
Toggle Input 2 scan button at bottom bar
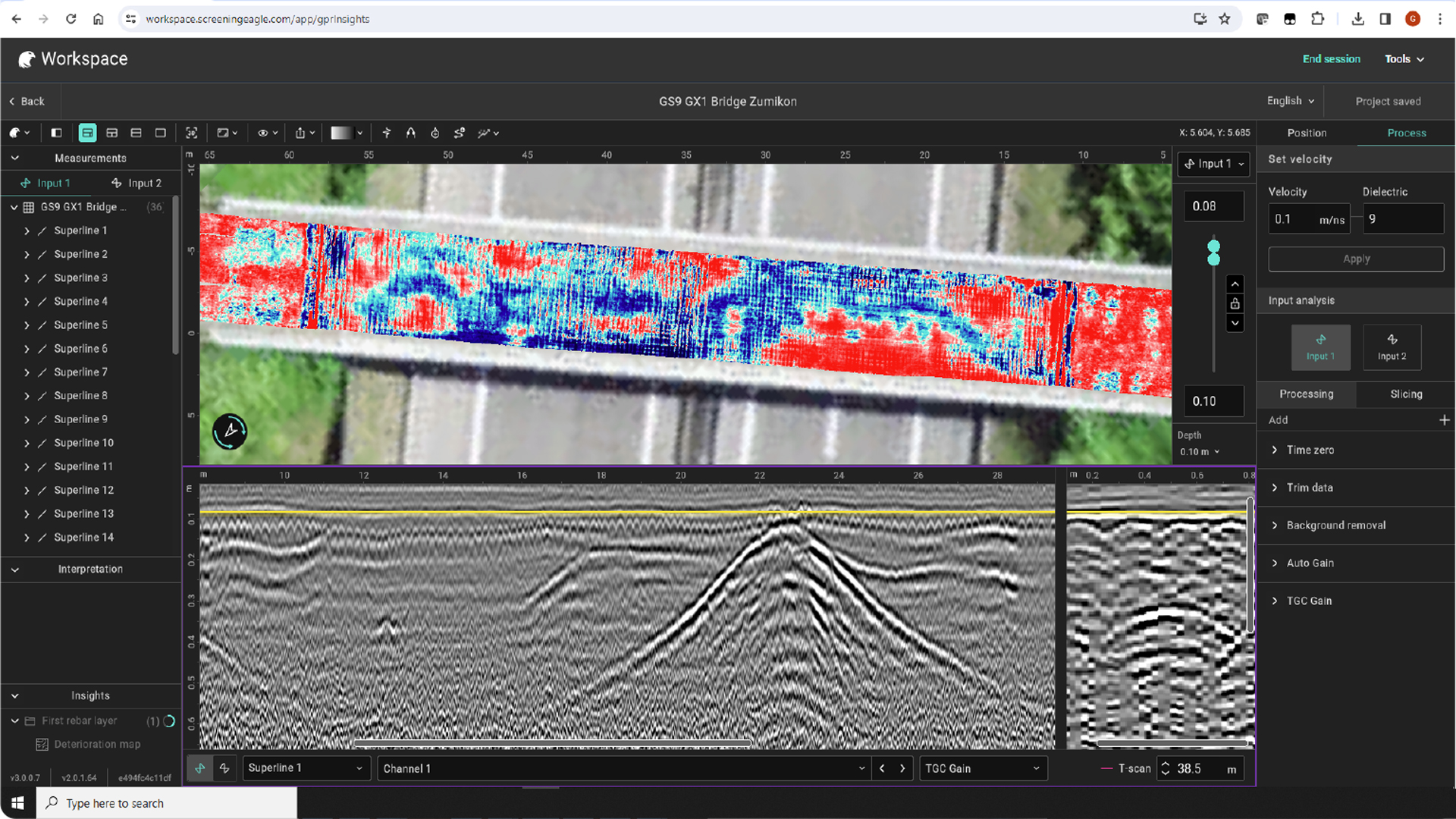point(224,768)
